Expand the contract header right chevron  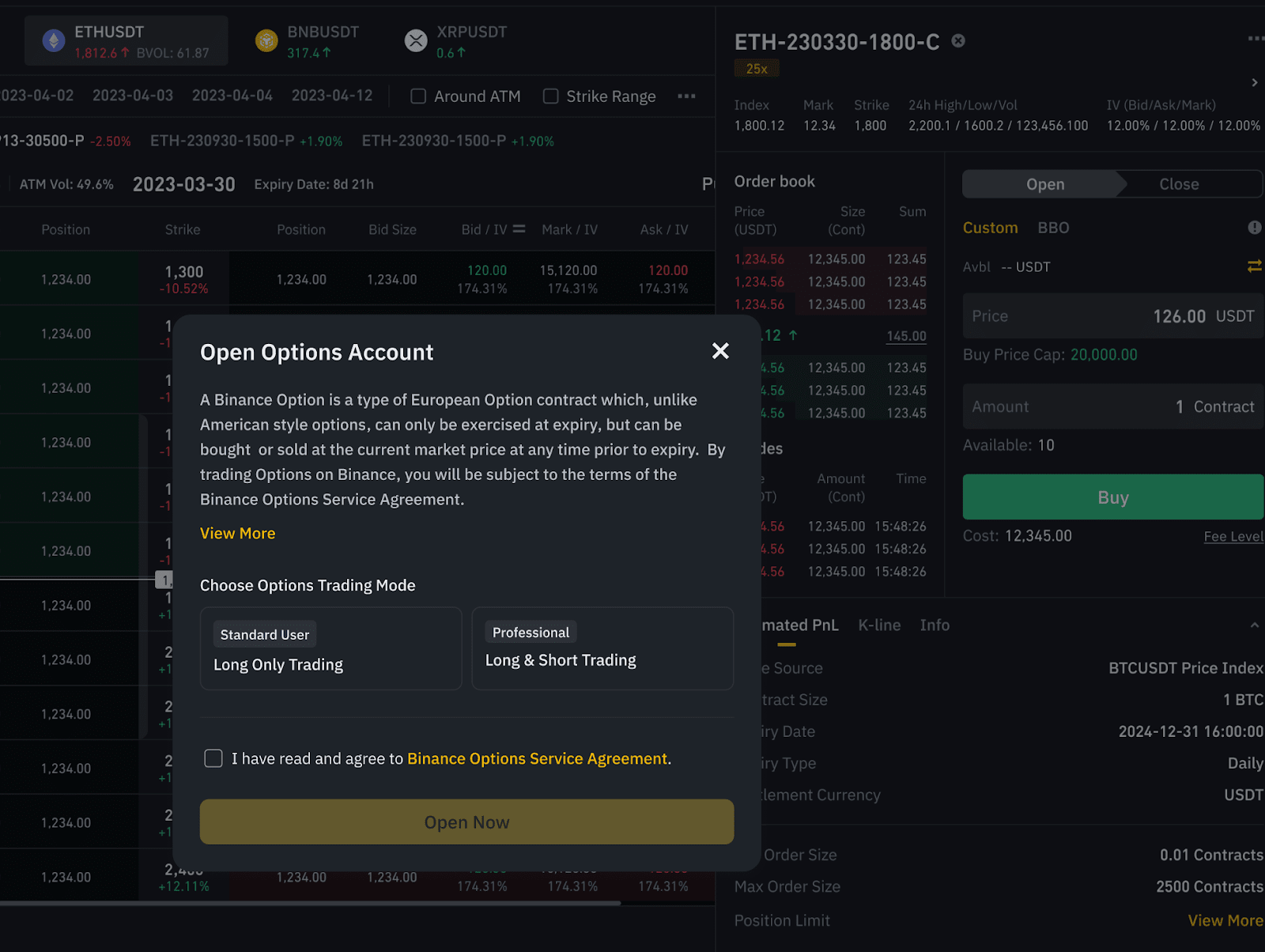point(1254,82)
